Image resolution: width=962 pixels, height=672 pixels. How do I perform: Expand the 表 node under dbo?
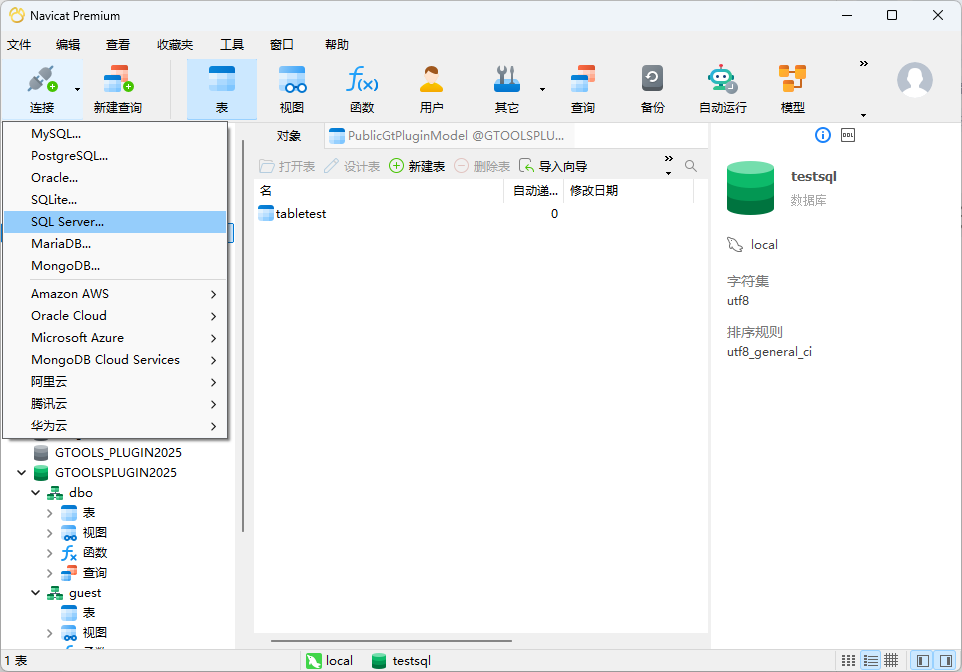click(x=50, y=513)
